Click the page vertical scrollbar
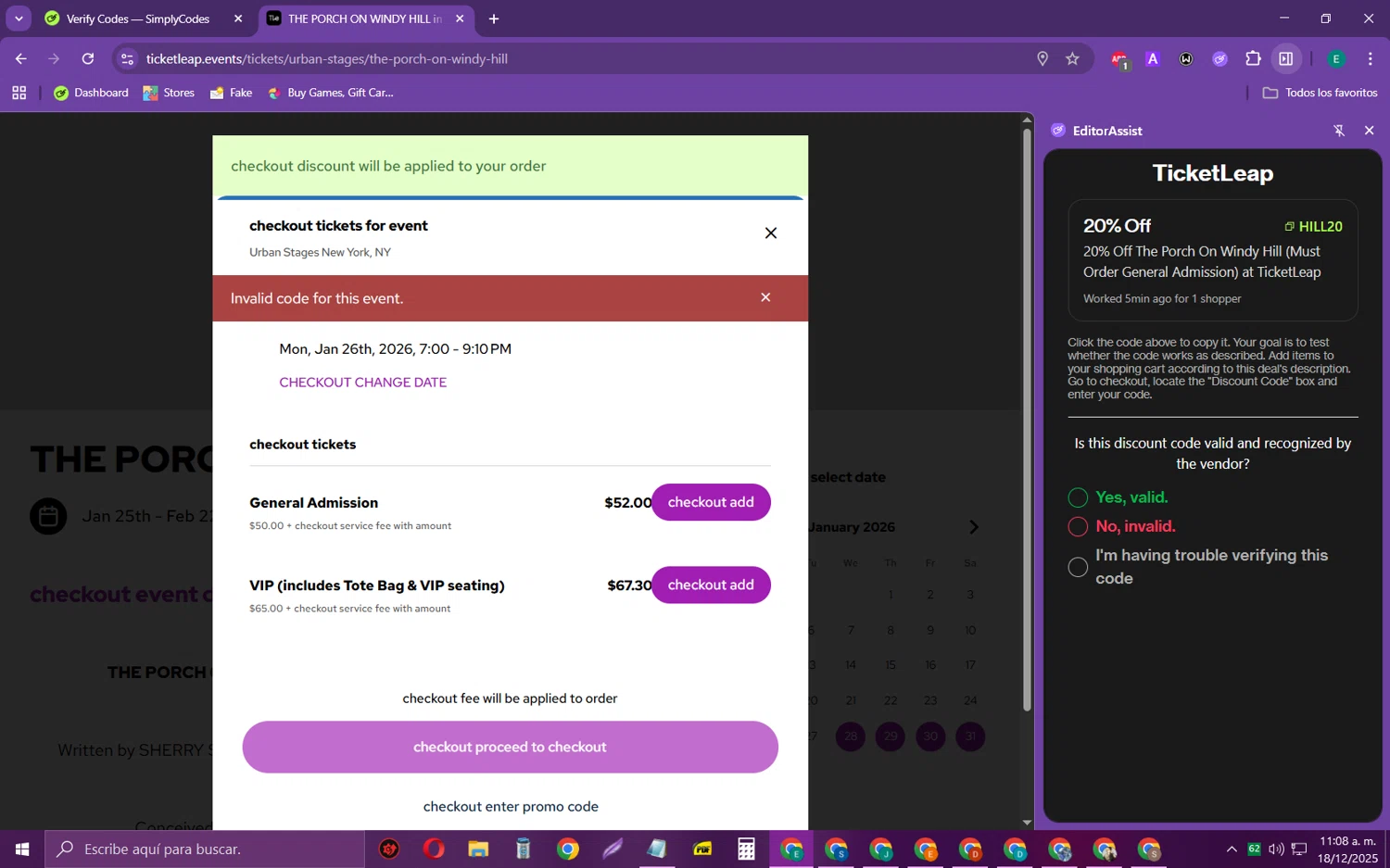Image resolution: width=1390 pixels, height=868 pixels. coord(1027,420)
